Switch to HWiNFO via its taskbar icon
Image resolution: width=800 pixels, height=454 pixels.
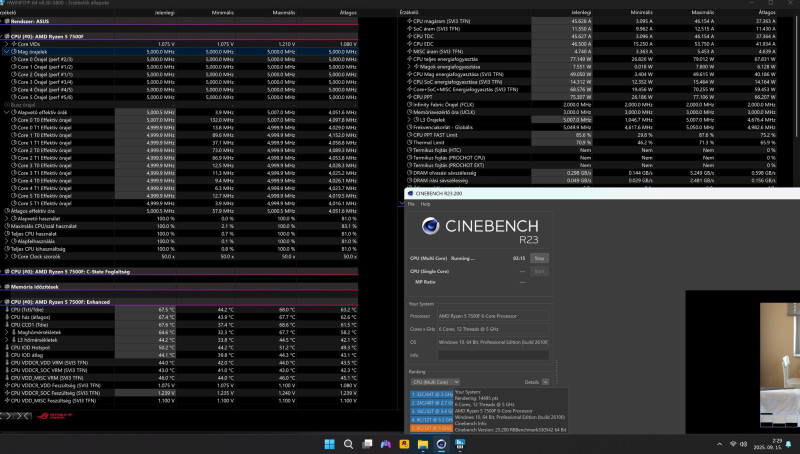tap(460, 444)
